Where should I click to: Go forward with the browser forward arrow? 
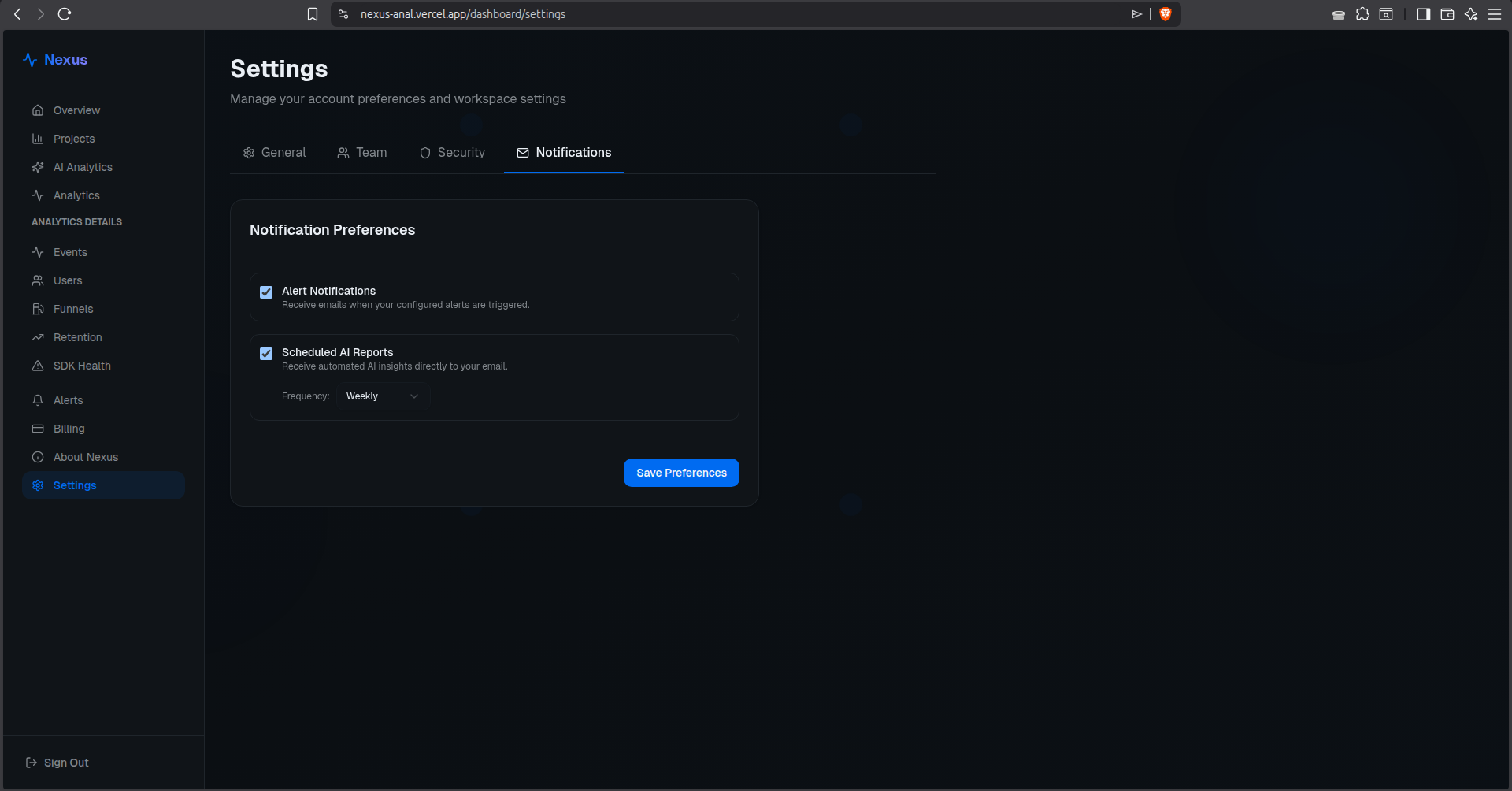pyautogui.click(x=41, y=14)
